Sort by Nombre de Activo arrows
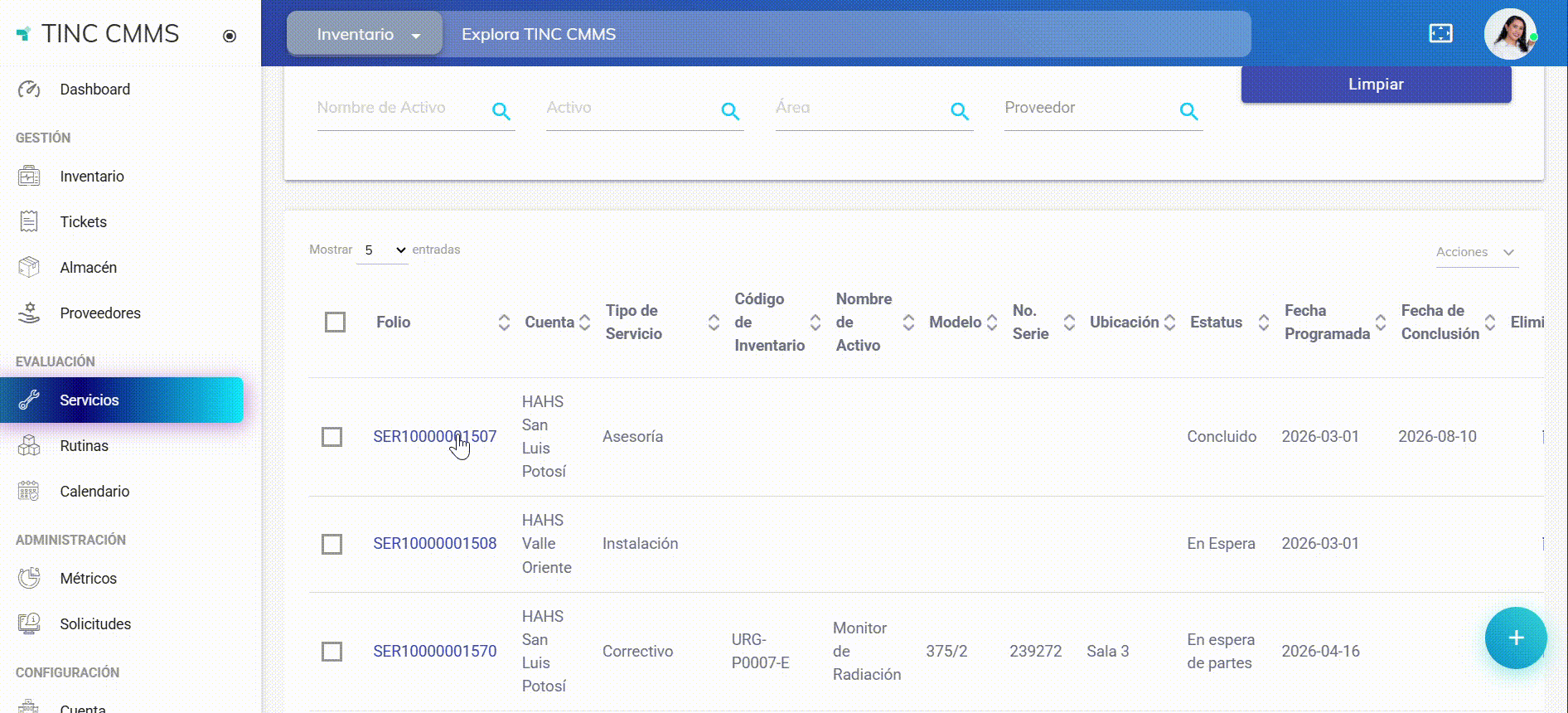This screenshot has height=713, width=1568. coord(908,323)
